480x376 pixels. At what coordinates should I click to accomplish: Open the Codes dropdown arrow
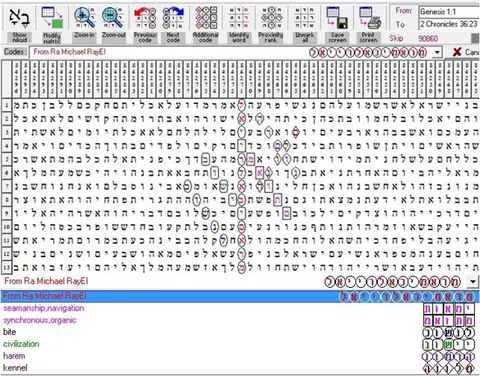tap(437, 52)
